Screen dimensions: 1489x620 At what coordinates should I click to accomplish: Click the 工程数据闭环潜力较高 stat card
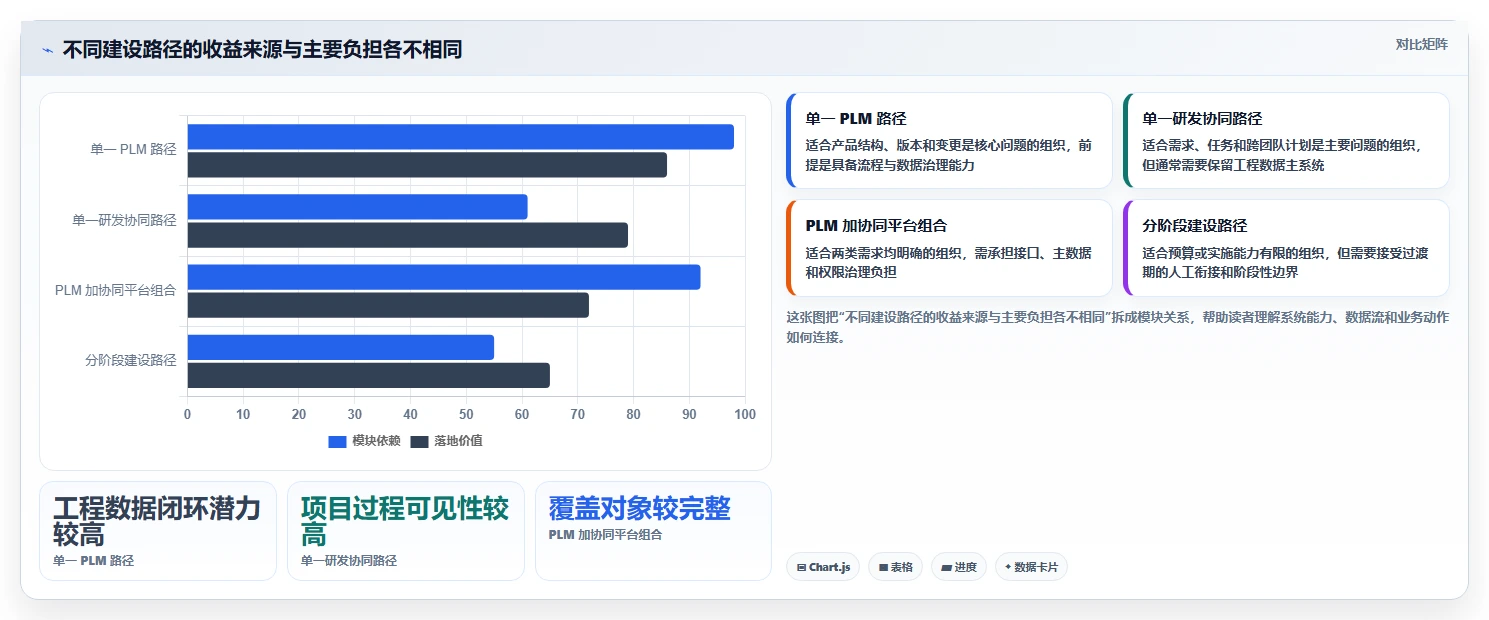click(x=158, y=531)
